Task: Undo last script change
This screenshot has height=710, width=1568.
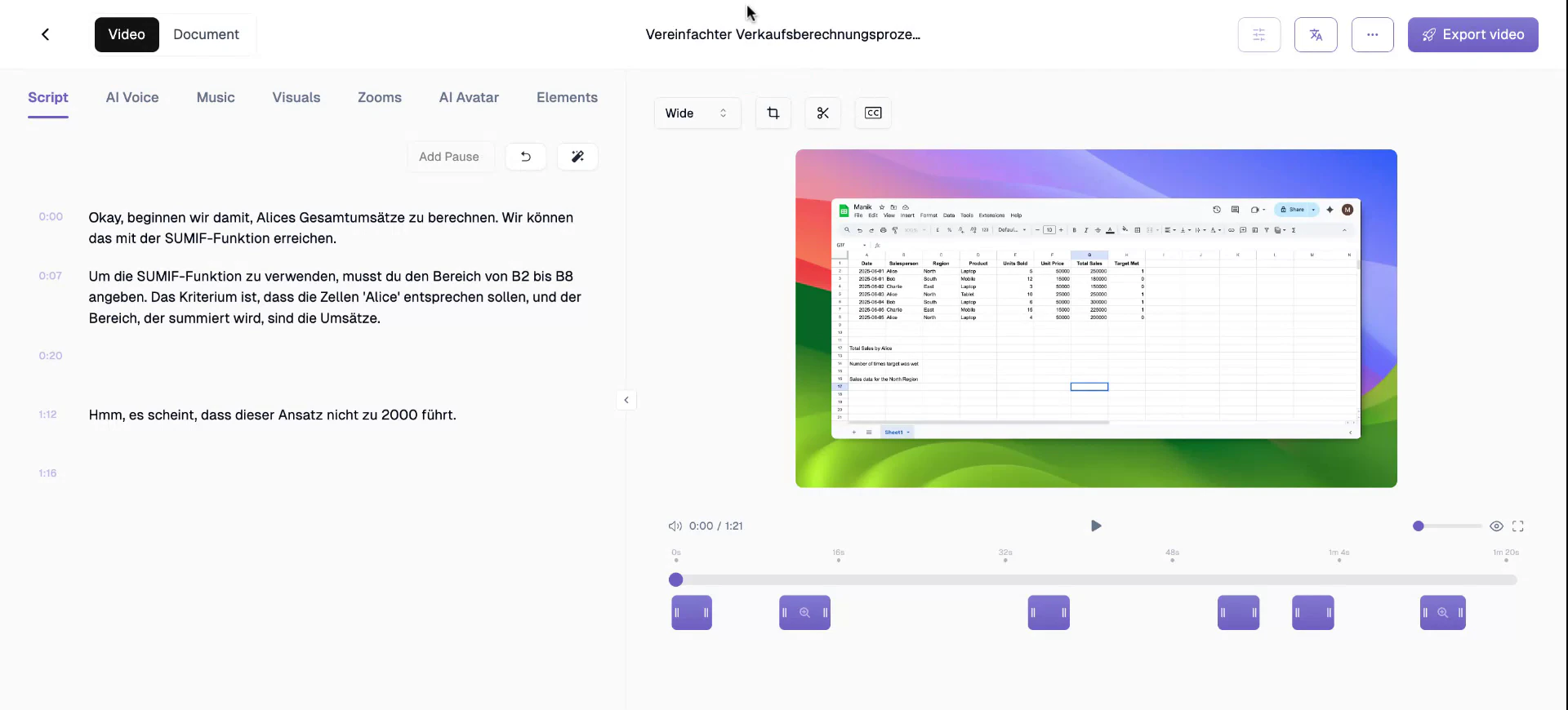Action: pos(526,157)
